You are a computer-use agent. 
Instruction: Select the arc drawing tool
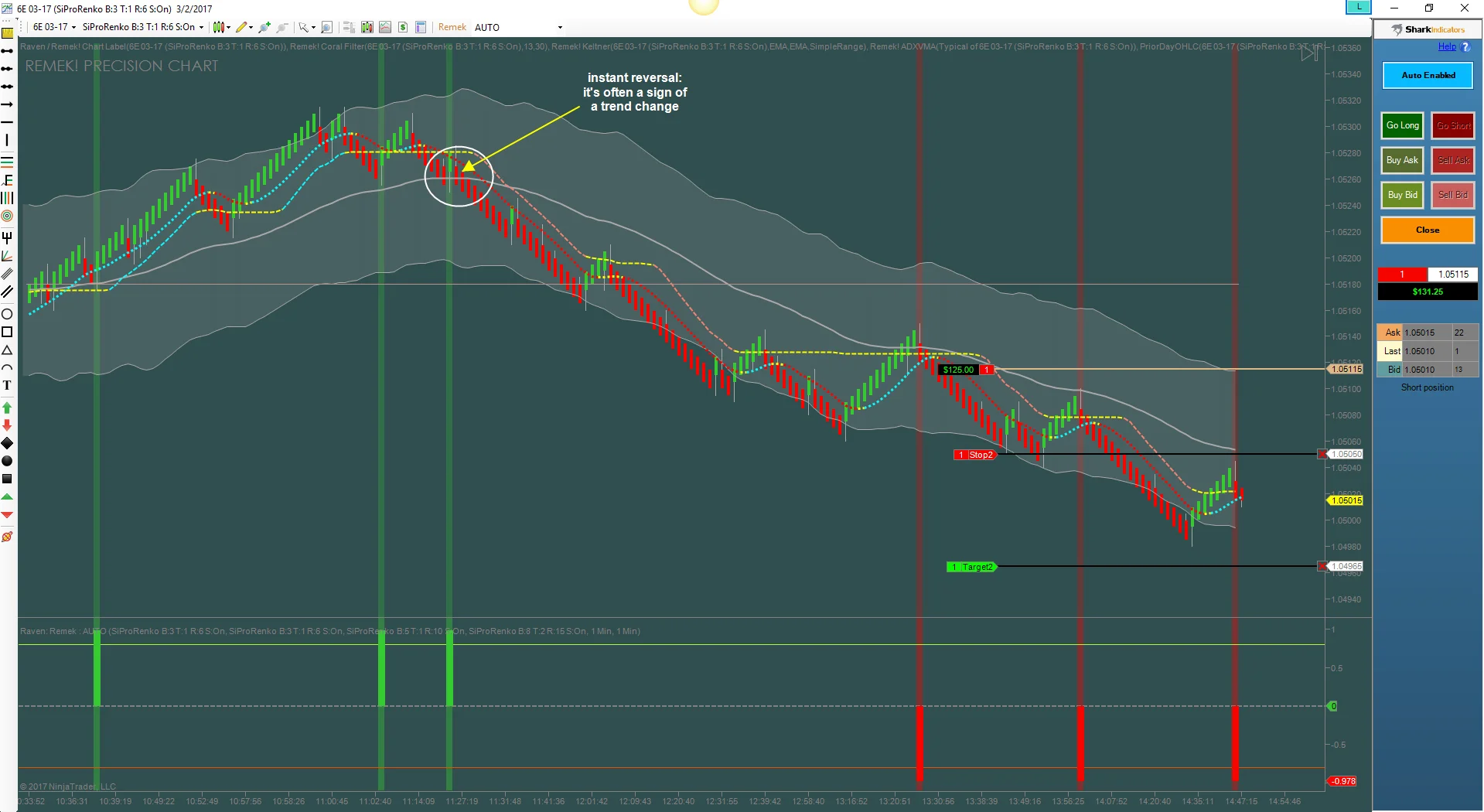pos(7,368)
